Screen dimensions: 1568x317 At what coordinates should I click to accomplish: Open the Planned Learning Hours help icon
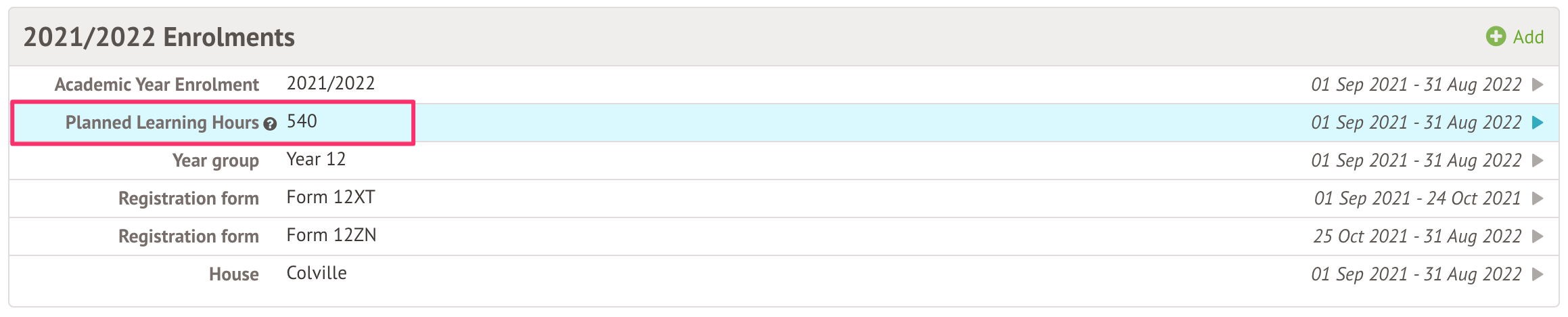(x=270, y=124)
